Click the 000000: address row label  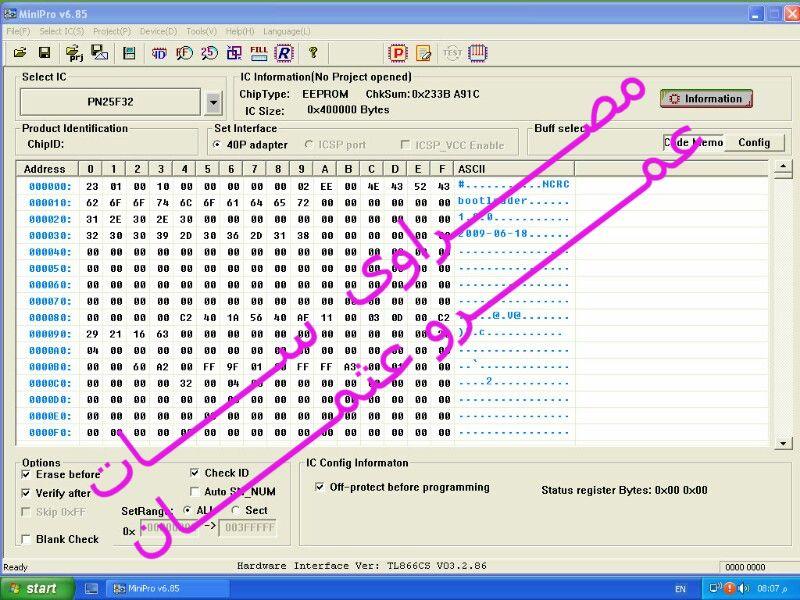pos(50,187)
